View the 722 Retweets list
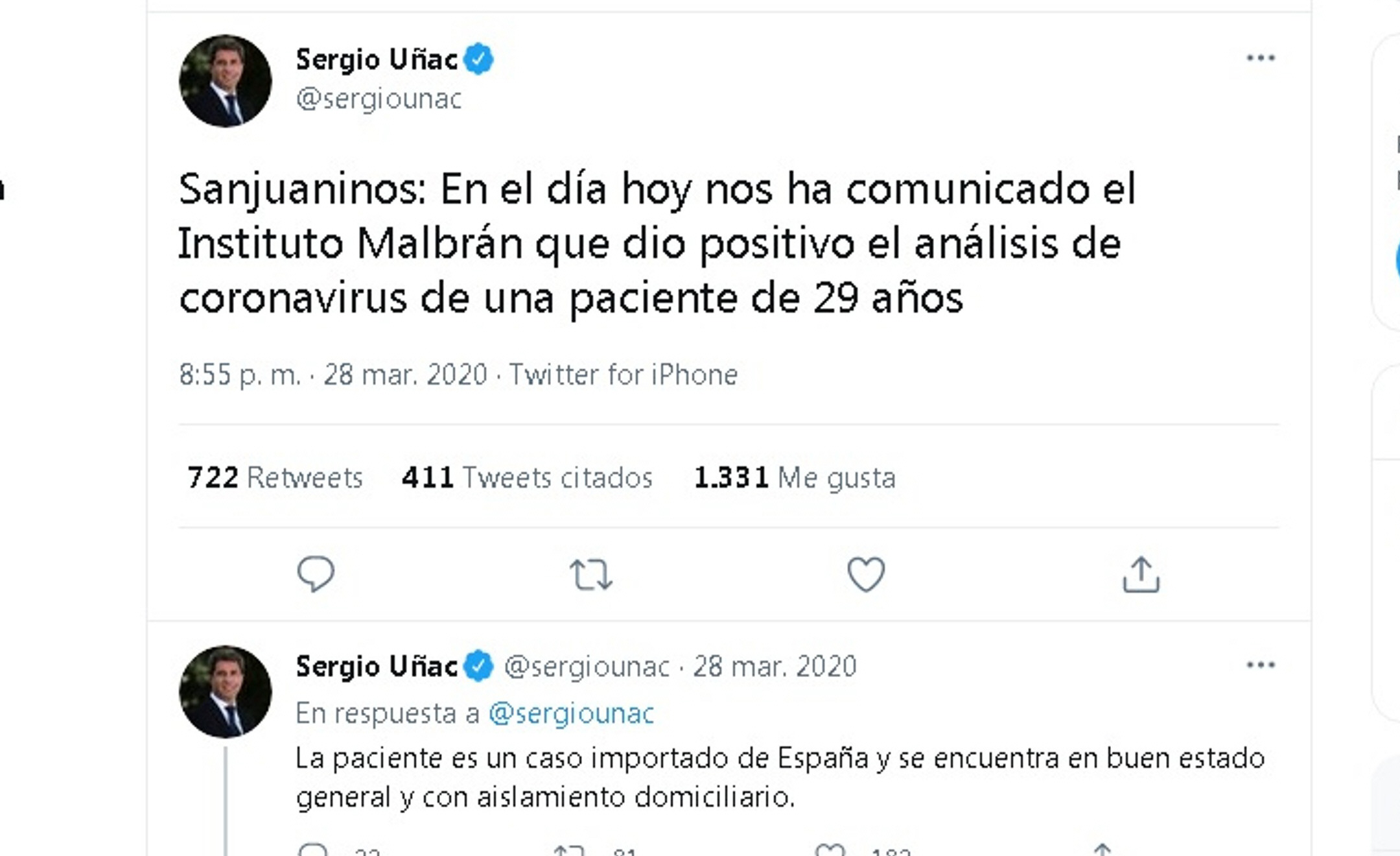Screen dimensions: 1400x856 click(x=275, y=478)
